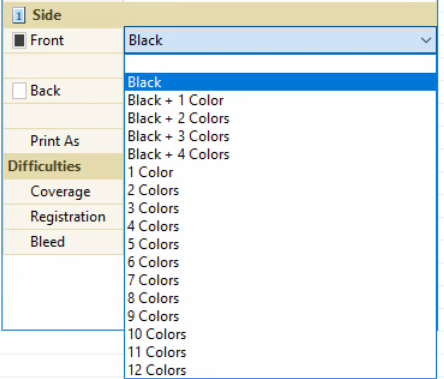Choose 4 Colors from the list
444x379 pixels.
coord(280,226)
